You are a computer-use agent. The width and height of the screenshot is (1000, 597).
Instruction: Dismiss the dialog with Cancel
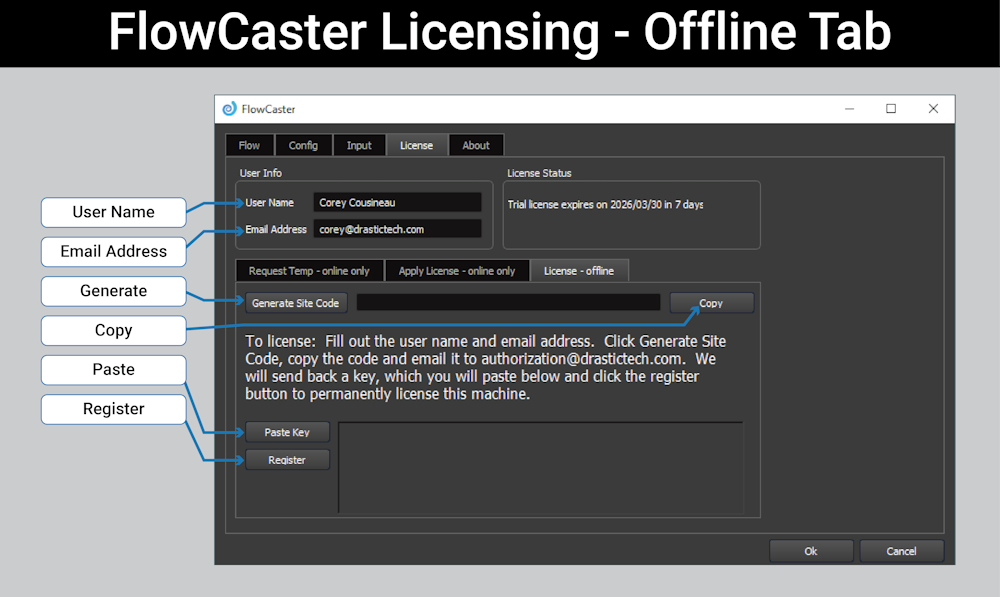tap(901, 551)
